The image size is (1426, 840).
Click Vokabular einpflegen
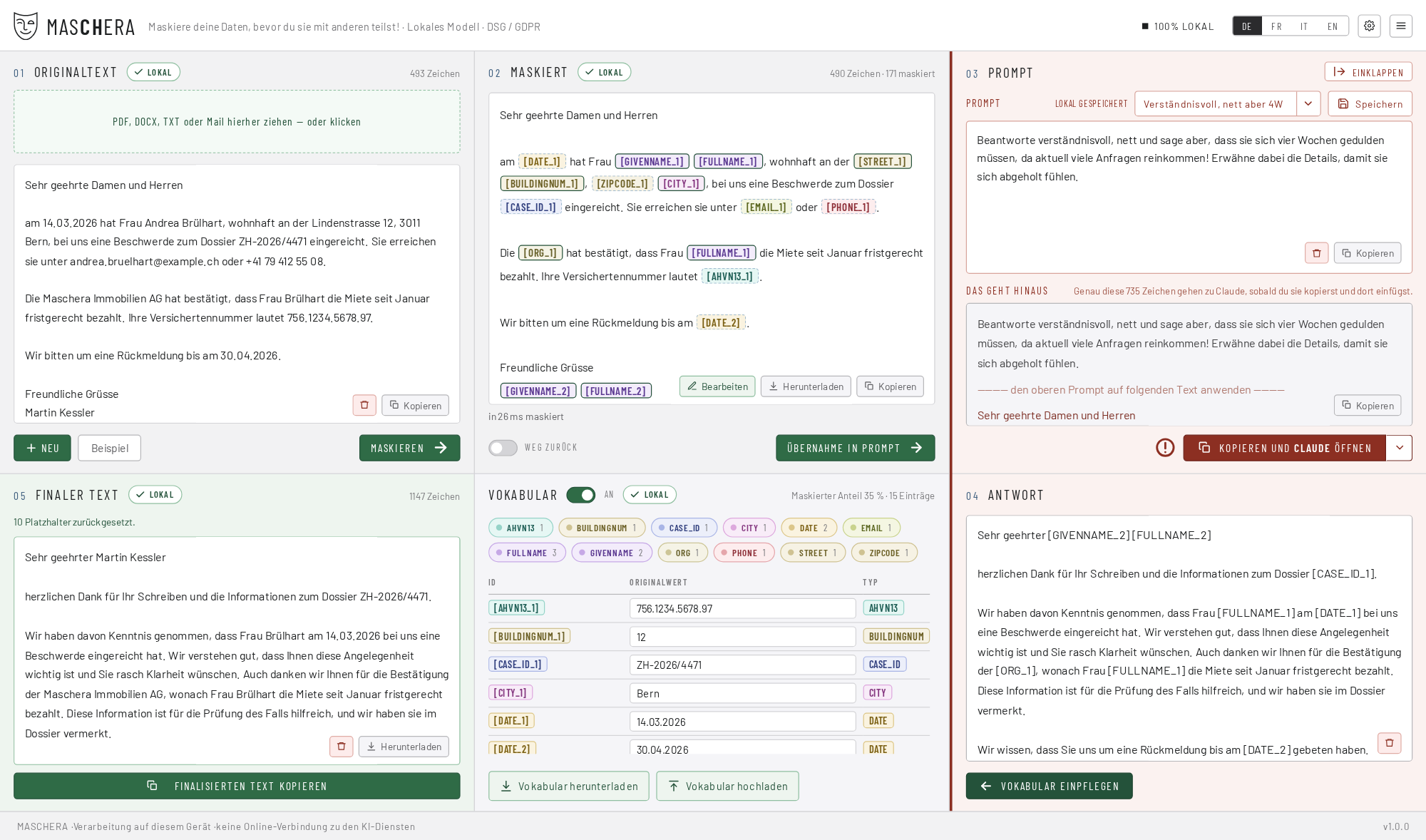click(x=1049, y=786)
